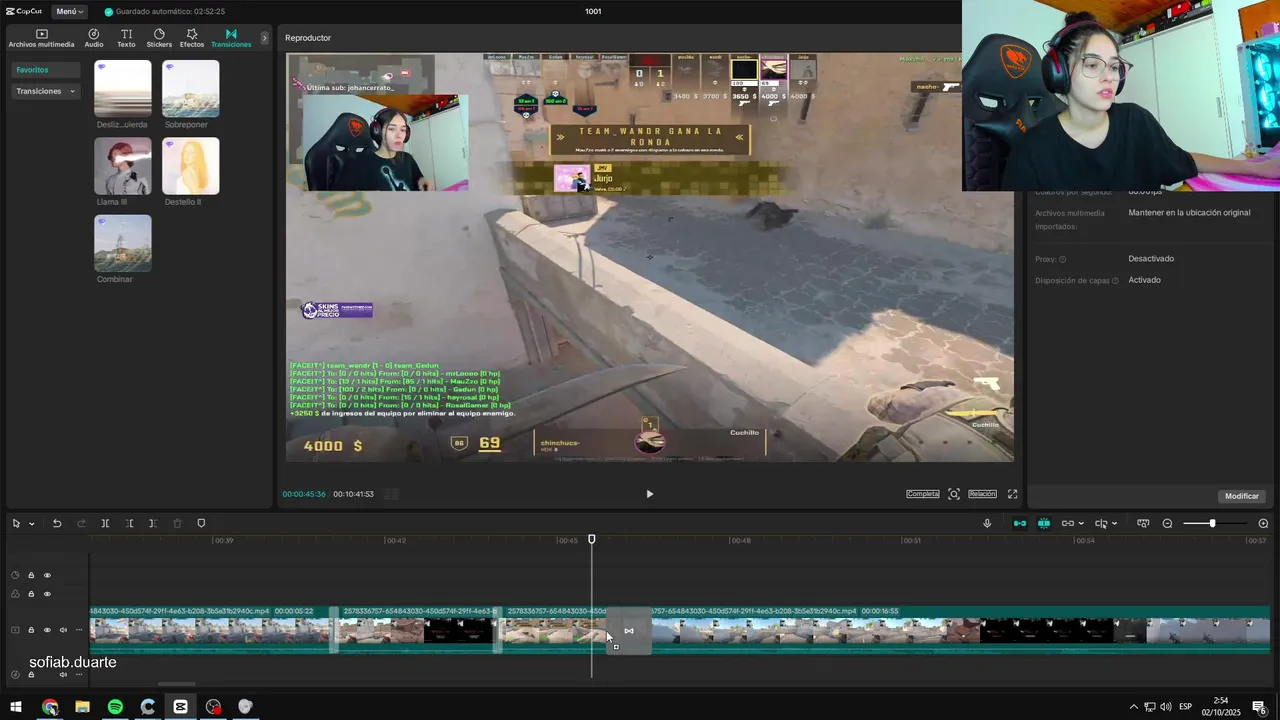Mute the bottom audio track
The width and height of the screenshot is (1280, 720).
(63, 674)
